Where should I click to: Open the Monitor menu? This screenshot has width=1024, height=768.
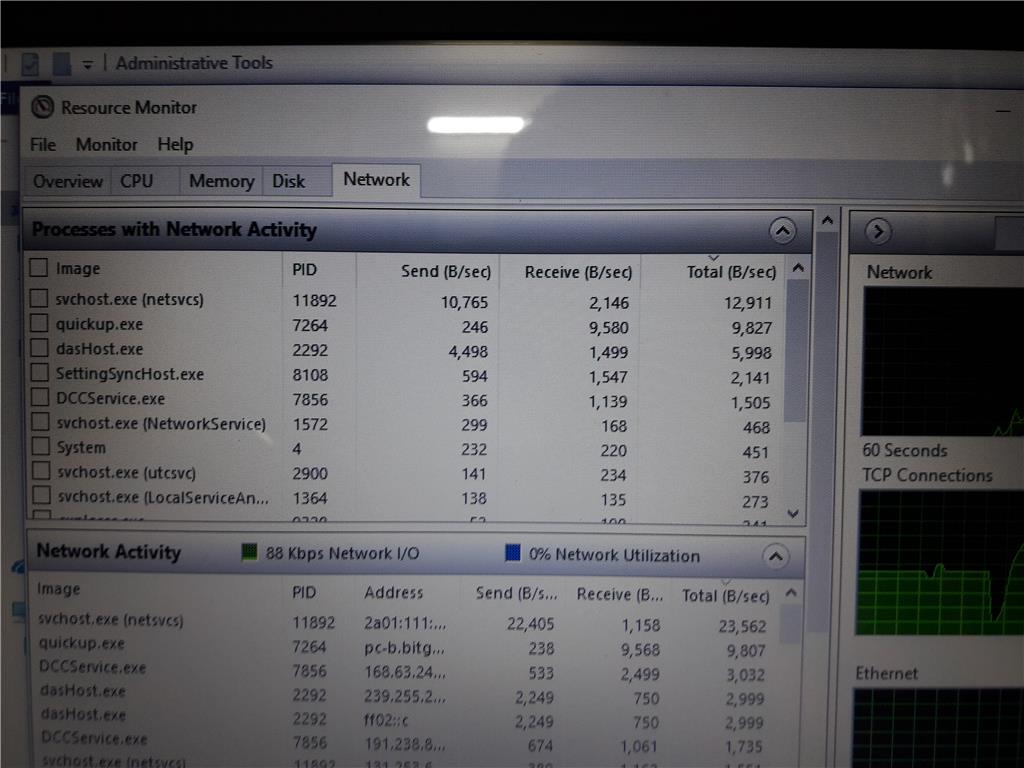[x=106, y=144]
